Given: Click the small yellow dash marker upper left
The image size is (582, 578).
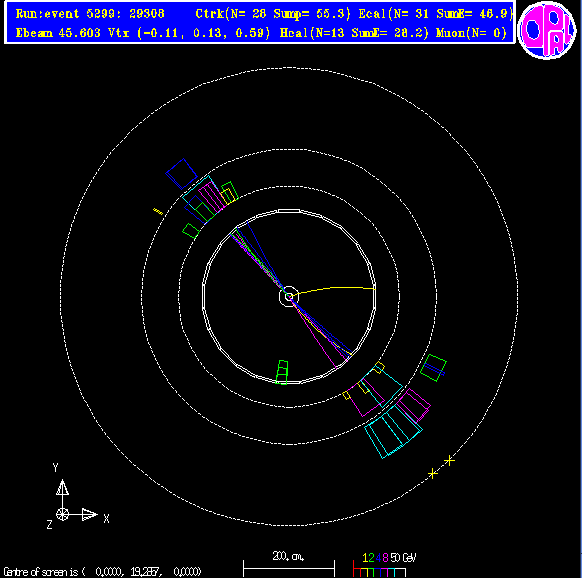Looking at the screenshot, I should click(158, 212).
